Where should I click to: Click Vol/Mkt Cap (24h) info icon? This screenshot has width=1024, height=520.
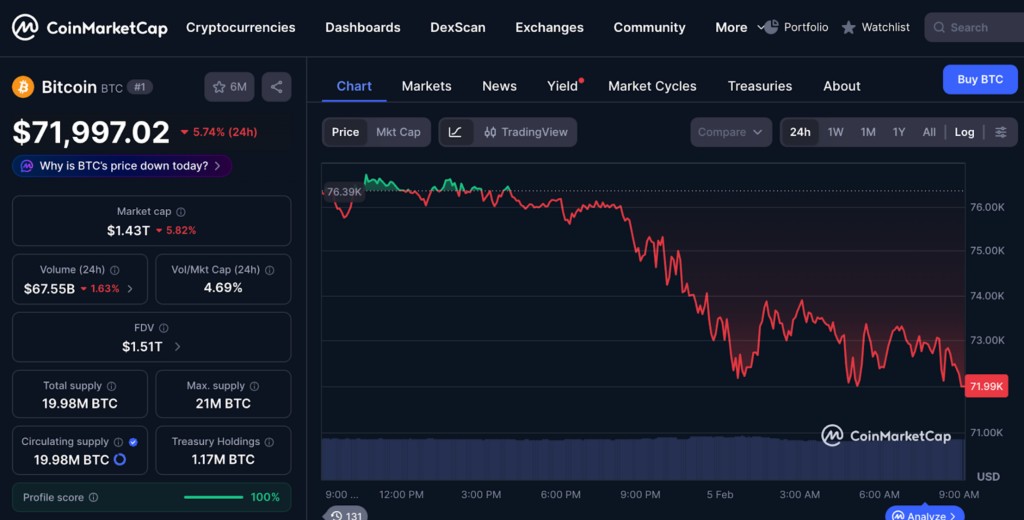point(270,270)
